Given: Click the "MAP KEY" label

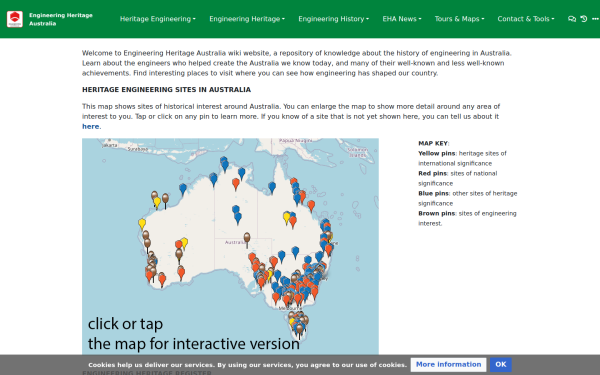Looking at the screenshot, I should (433, 143).
